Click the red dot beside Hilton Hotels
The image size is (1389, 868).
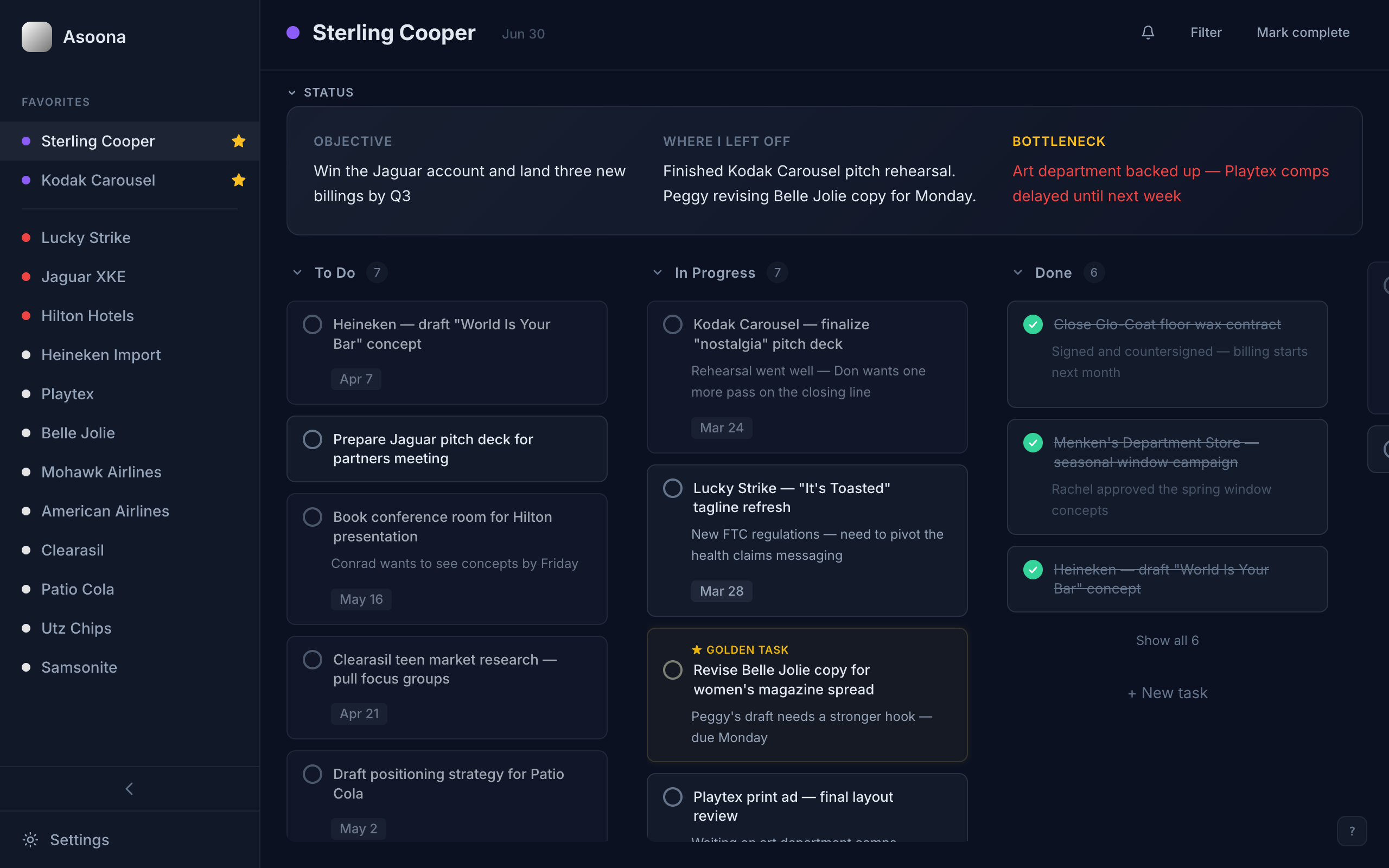26,315
